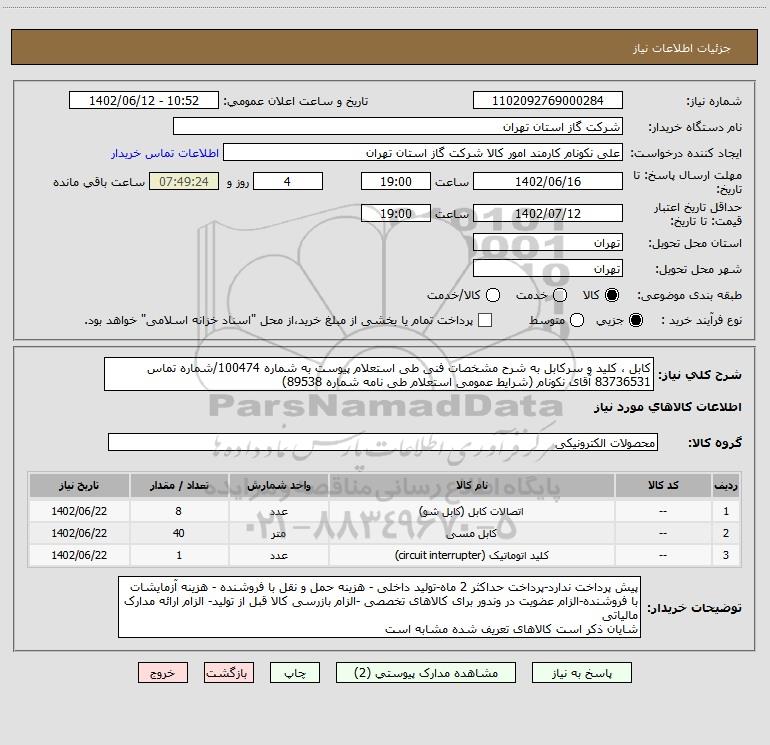Click the need number field 1102092769000284
This screenshot has height=745, width=770.
pos(548,101)
